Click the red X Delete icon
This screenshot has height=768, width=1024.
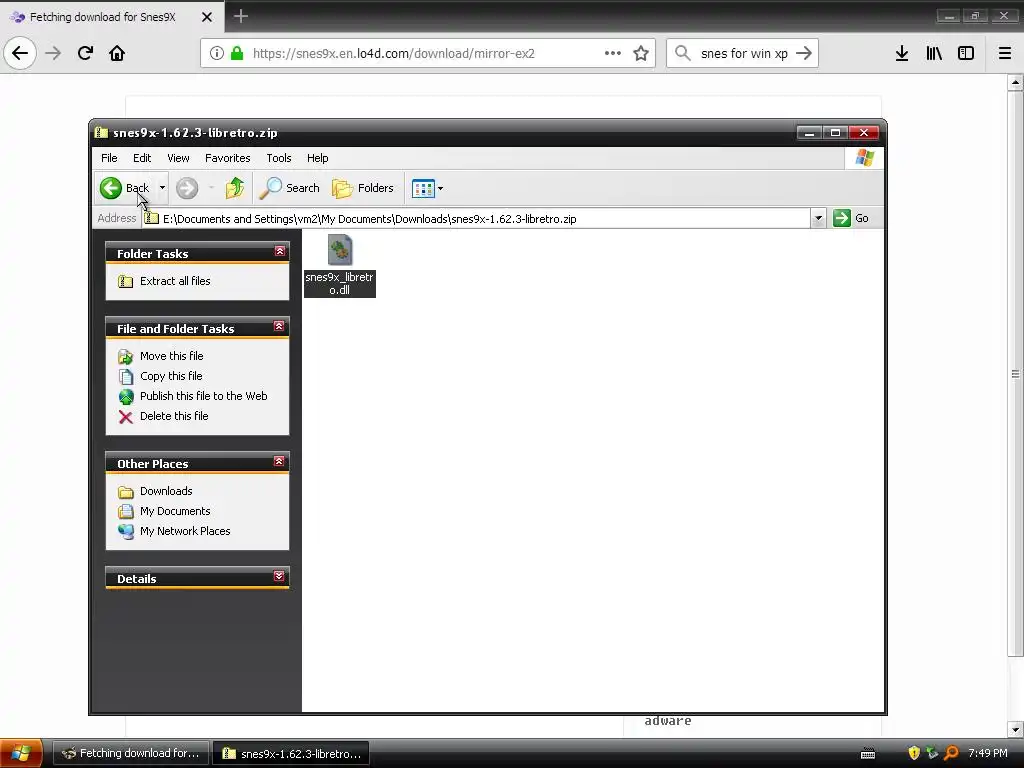click(125, 417)
